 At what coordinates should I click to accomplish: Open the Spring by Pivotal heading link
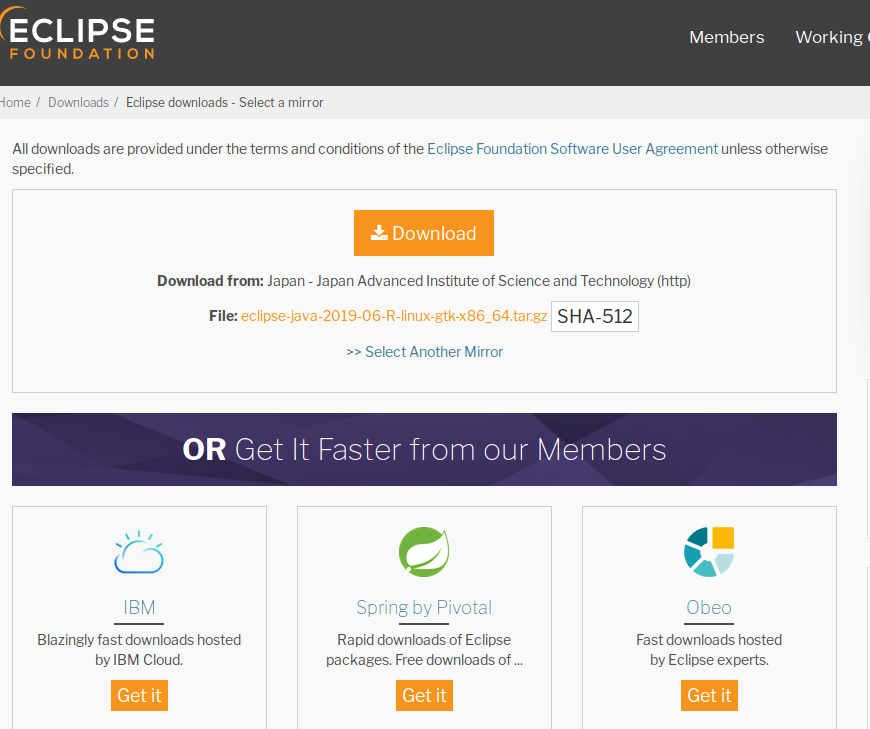(424, 608)
